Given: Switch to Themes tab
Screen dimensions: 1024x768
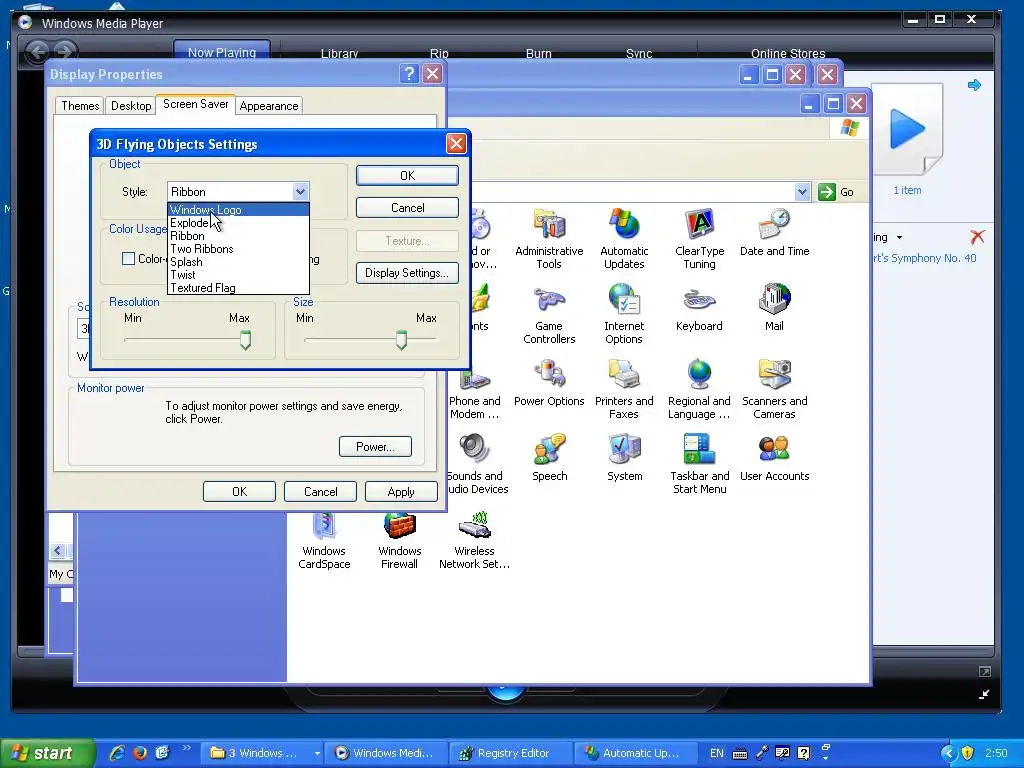Looking at the screenshot, I should click(x=80, y=106).
